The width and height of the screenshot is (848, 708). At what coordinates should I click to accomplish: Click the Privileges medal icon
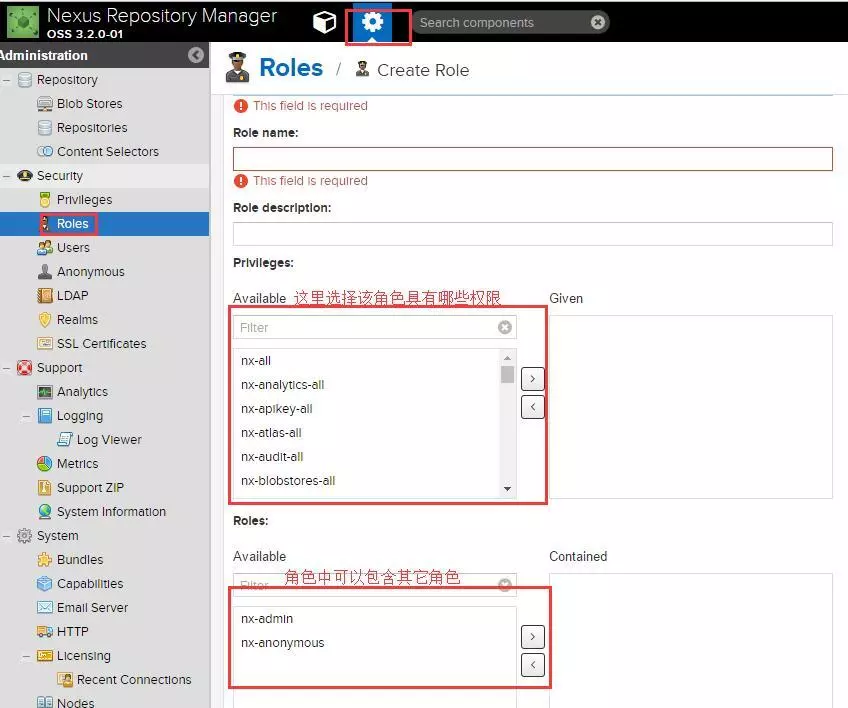[45, 200]
